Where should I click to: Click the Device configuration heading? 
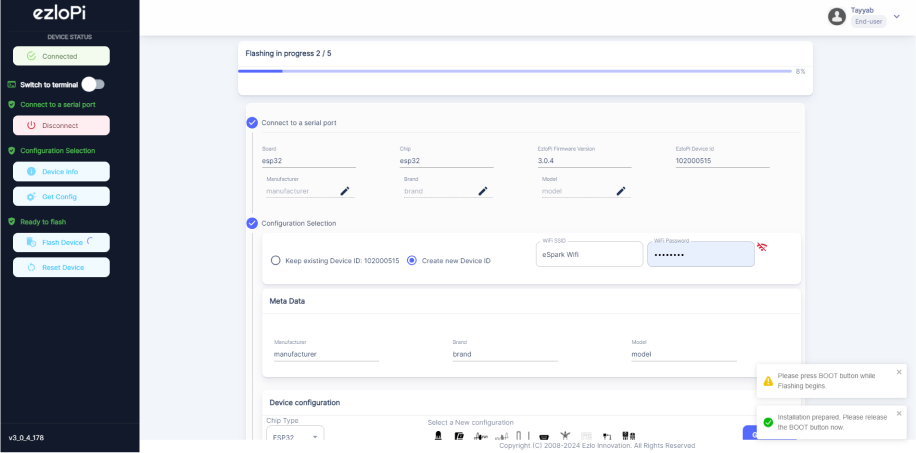click(x=304, y=403)
